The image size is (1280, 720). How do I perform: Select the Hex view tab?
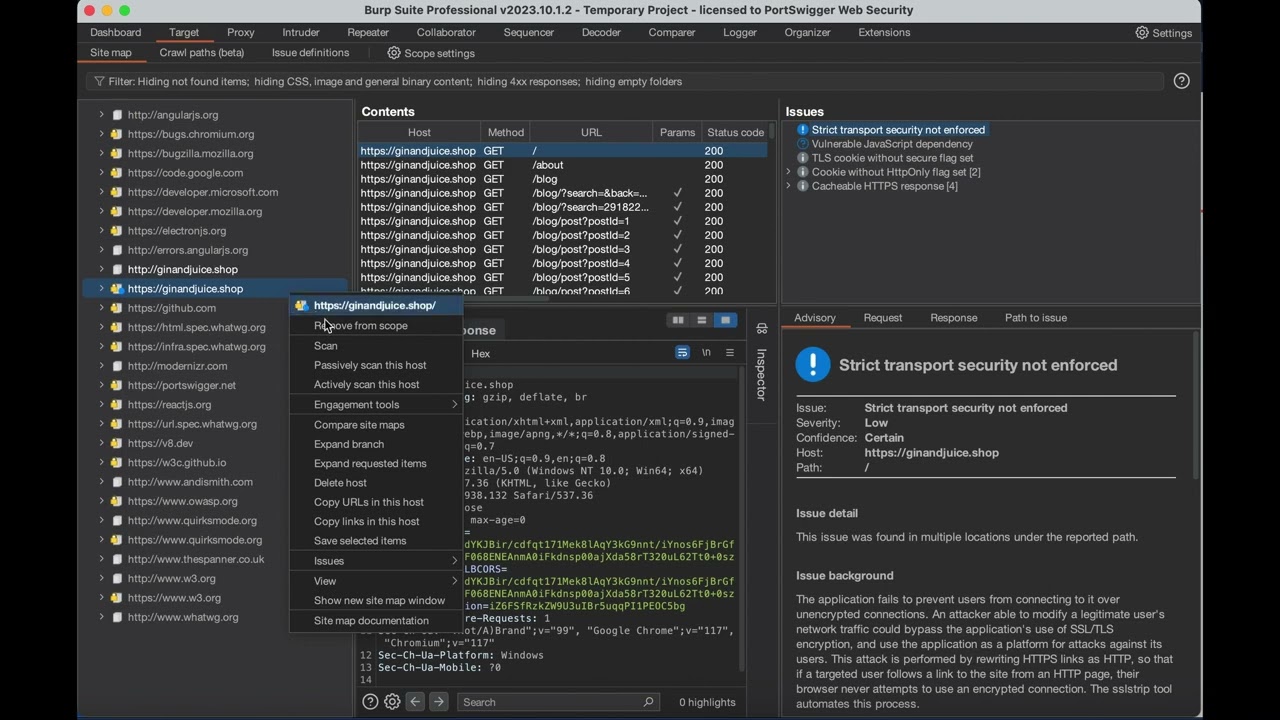click(481, 353)
